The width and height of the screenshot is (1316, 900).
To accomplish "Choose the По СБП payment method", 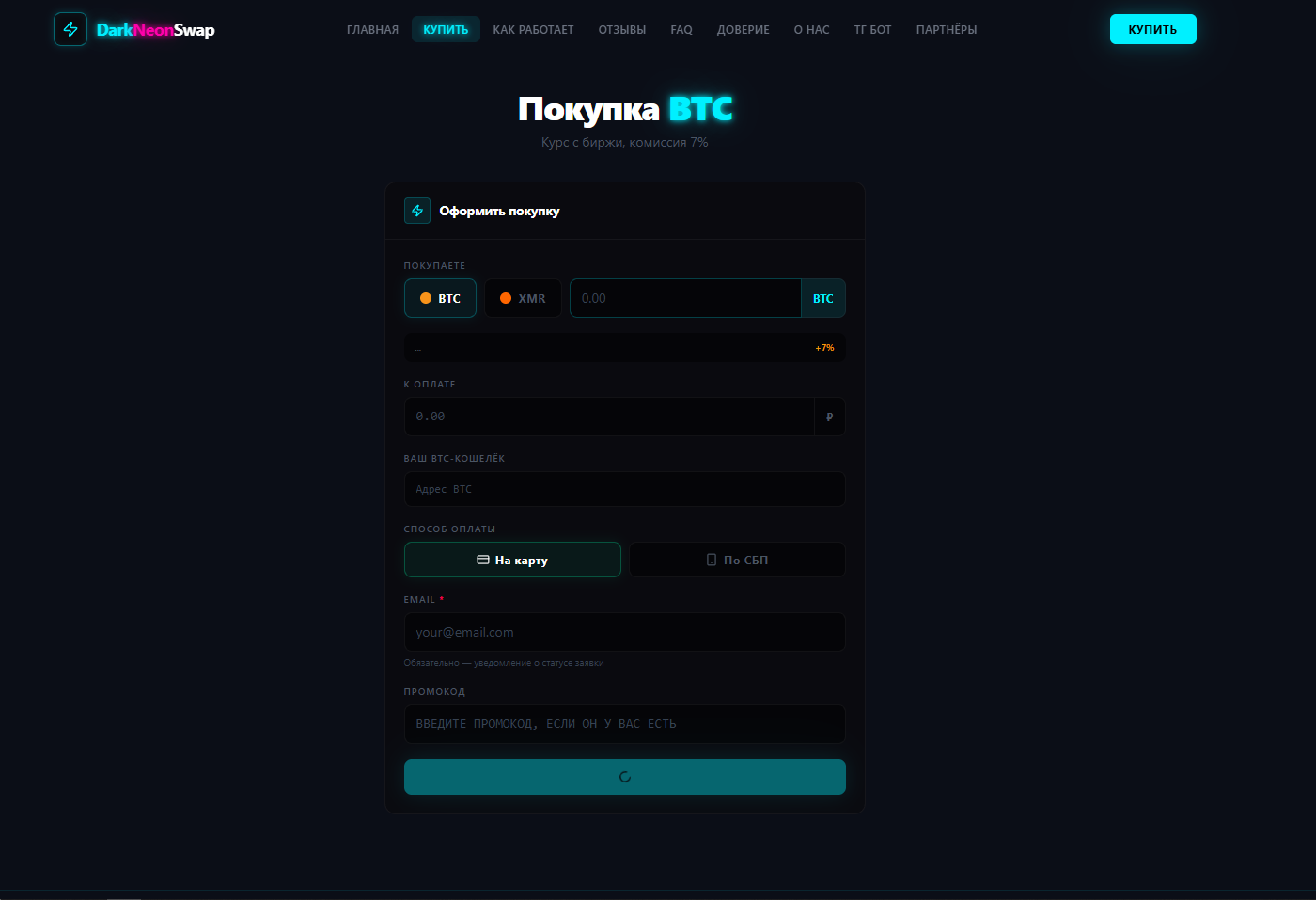I will pyautogui.click(x=737, y=560).
